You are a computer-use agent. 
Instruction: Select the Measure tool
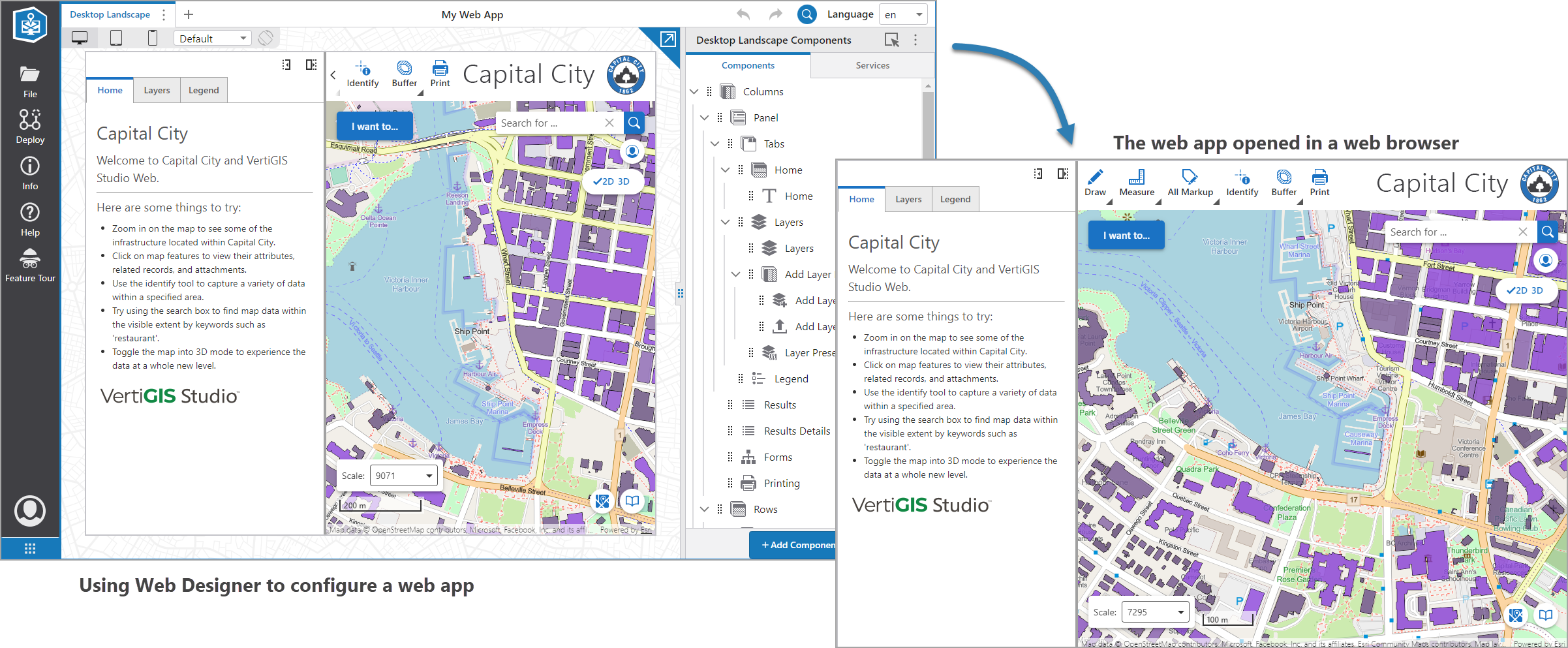1136,182
